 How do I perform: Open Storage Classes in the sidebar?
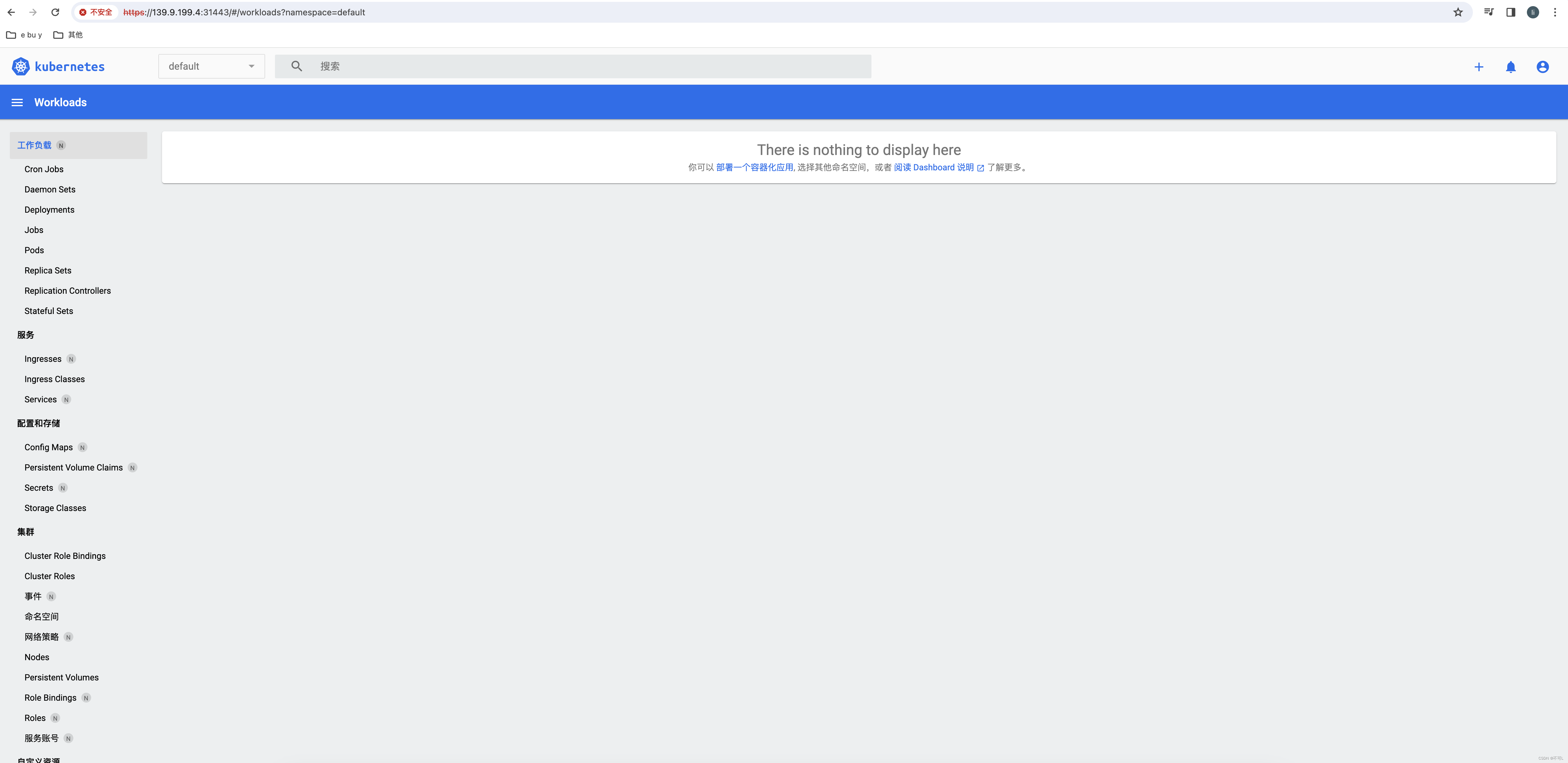pos(56,508)
